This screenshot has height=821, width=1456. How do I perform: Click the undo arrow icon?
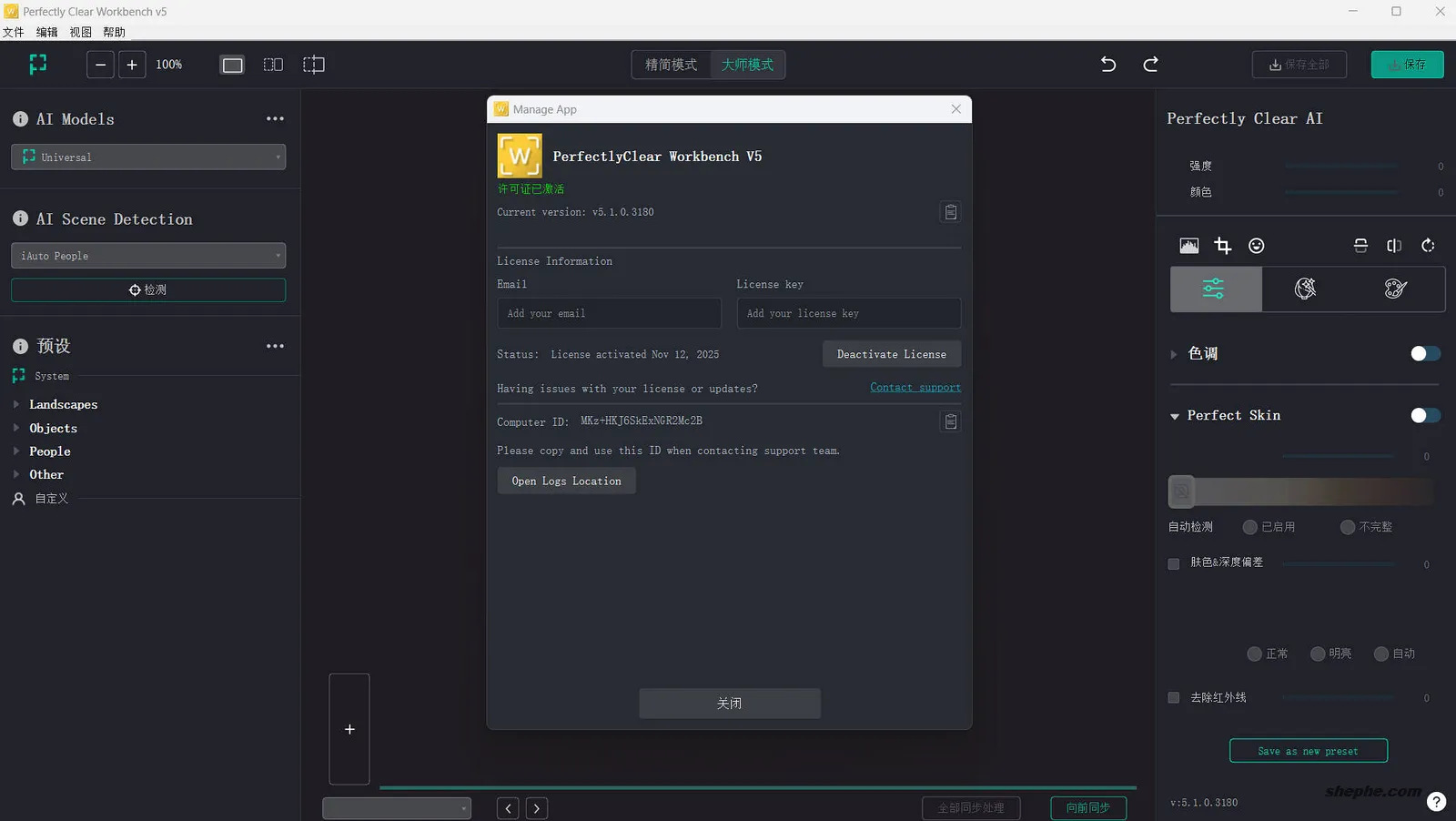[x=1107, y=65]
